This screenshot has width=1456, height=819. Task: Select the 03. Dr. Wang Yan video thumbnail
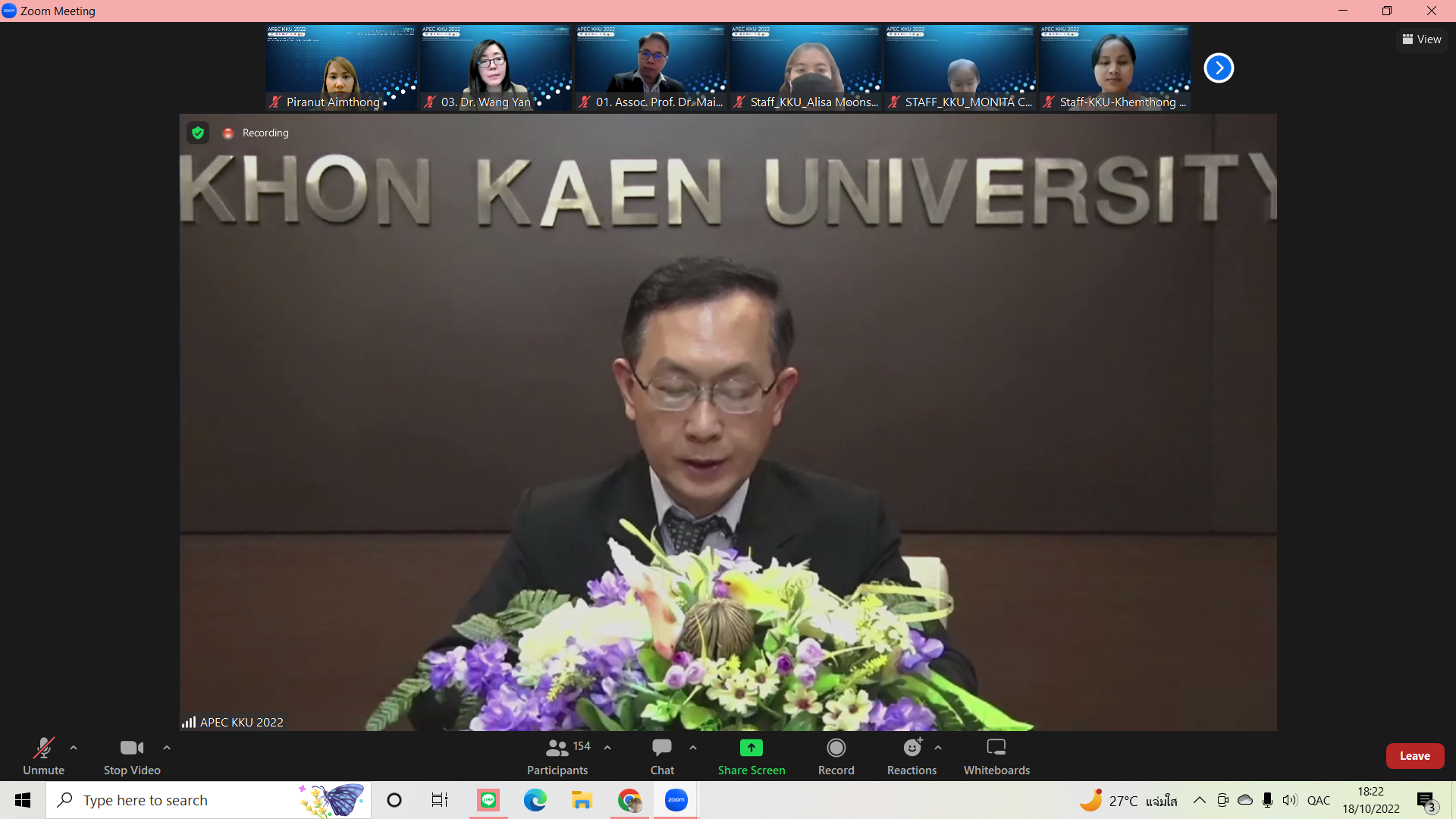pyautogui.click(x=496, y=67)
